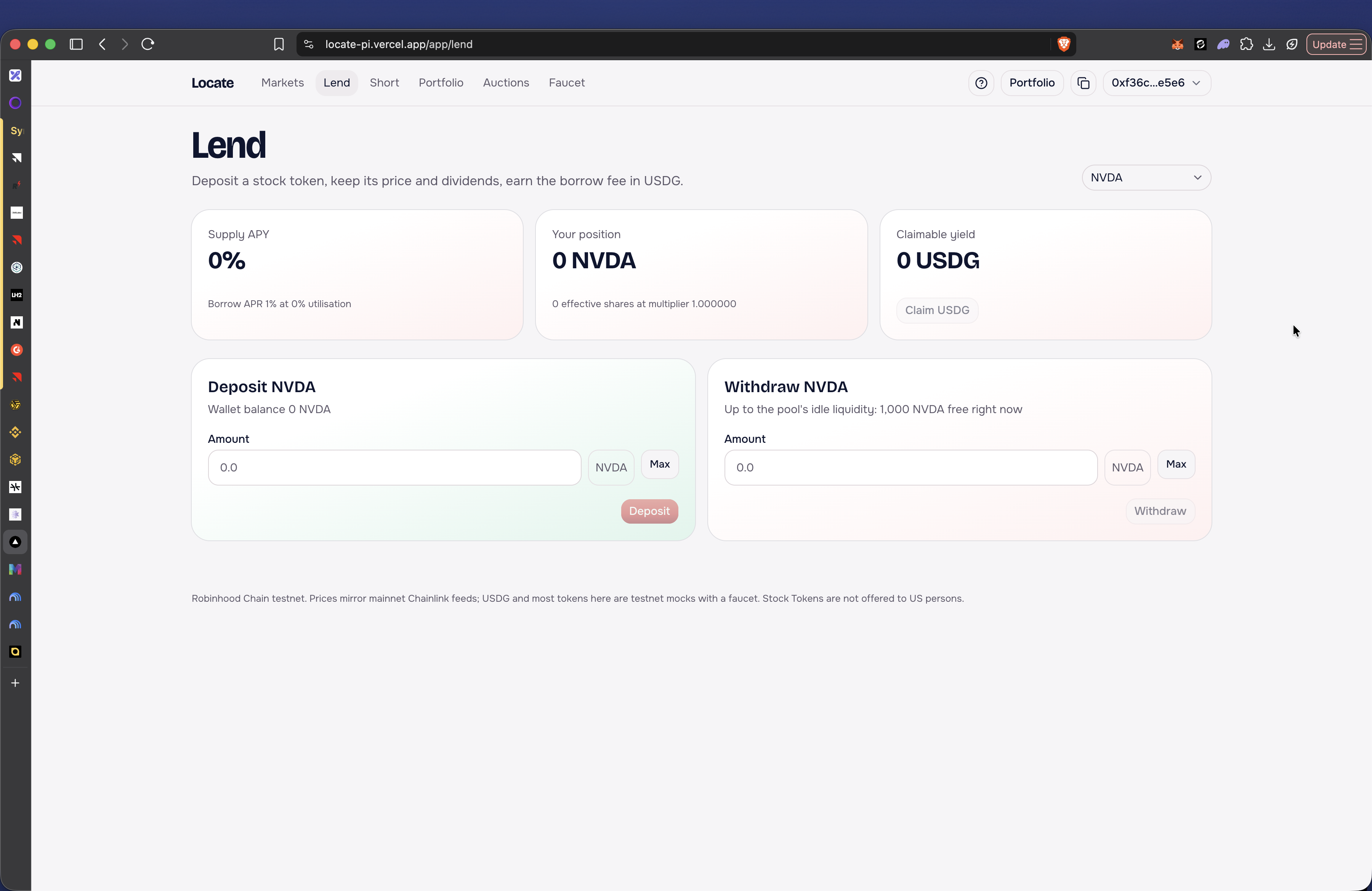
Task: Select the Lend navigation tab
Action: pyautogui.click(x=337, y=83)
